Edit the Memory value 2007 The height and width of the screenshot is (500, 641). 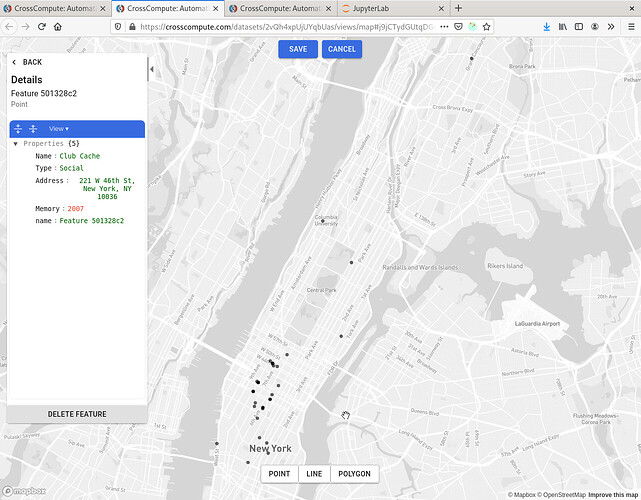click(x=76, y=209)
